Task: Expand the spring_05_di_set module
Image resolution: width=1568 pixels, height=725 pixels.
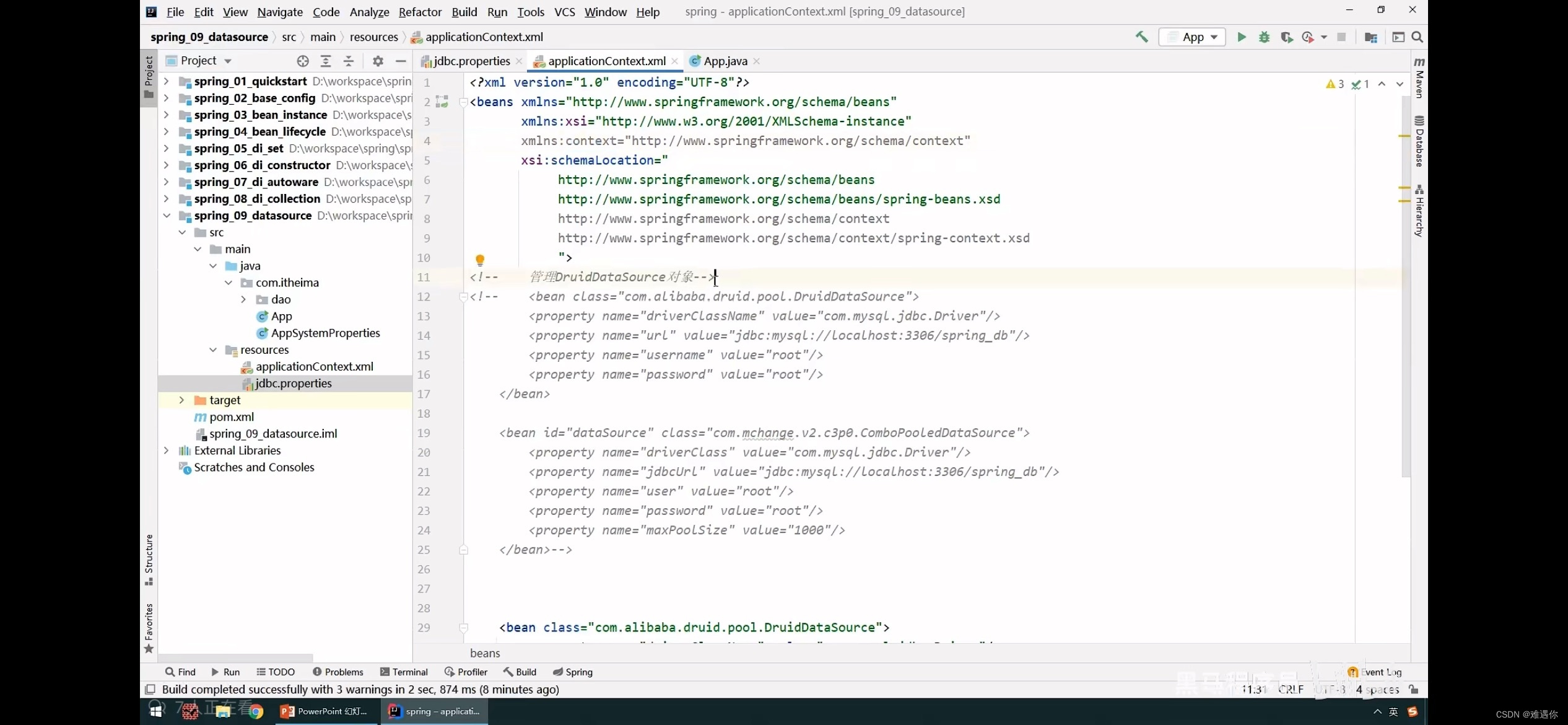Action: click(x=166, y=148)
